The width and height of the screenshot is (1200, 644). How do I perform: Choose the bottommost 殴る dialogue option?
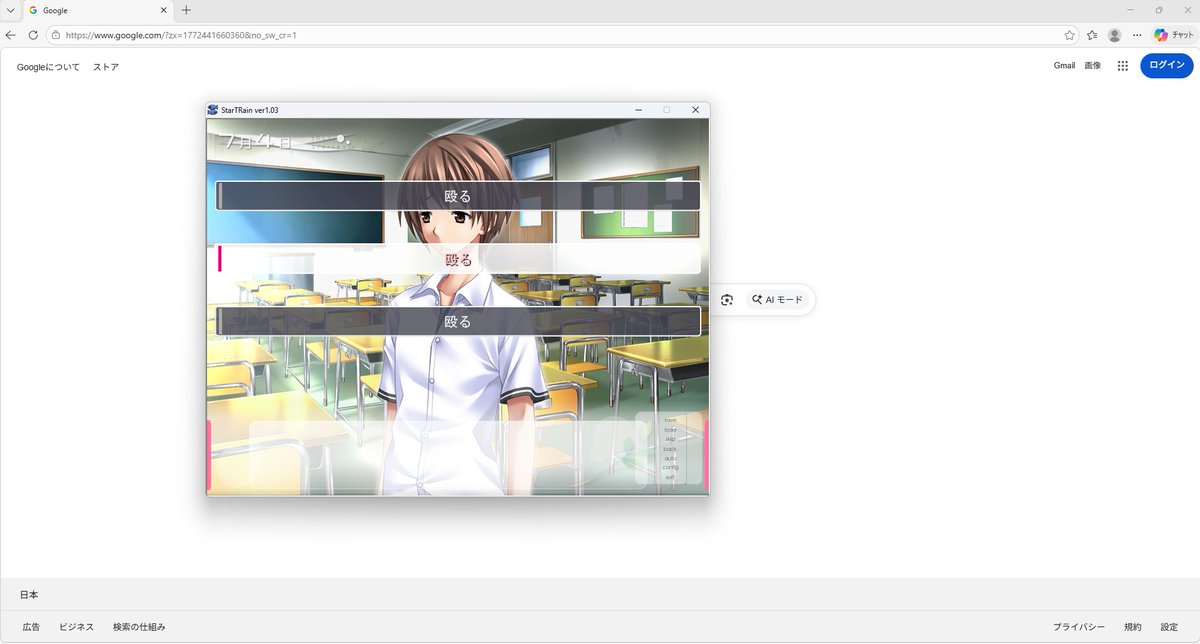point(458,322)
